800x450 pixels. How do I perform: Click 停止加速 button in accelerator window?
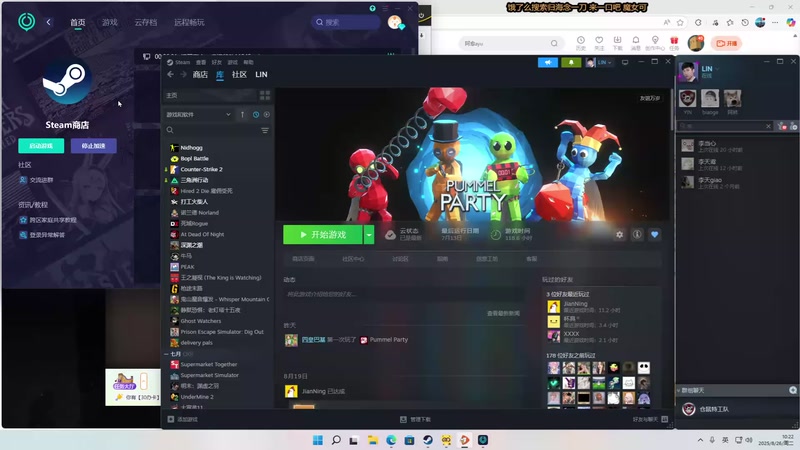tap(94, 145)
